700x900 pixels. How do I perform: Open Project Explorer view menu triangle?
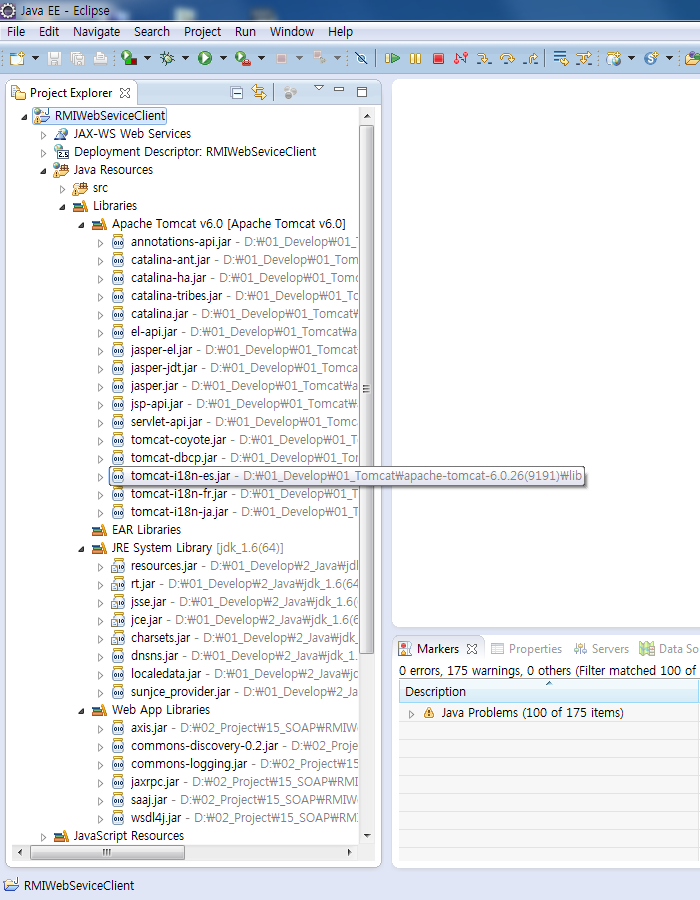pos(319,90)
